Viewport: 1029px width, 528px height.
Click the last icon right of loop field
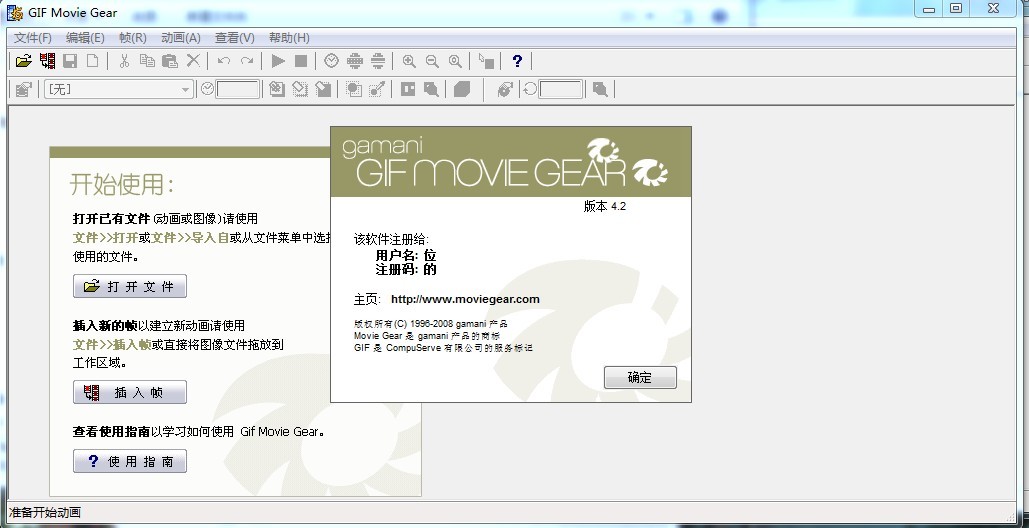pyautogui.click(x=600, y=89)
